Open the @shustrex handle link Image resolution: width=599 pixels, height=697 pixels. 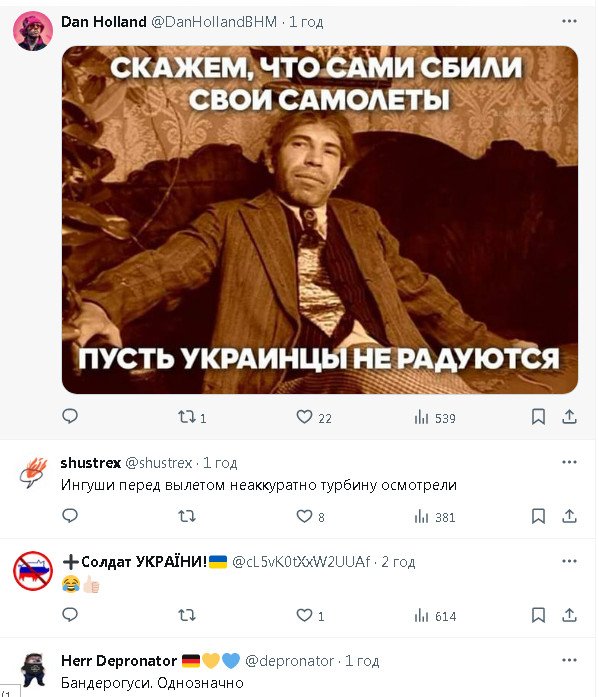(159, 463)
